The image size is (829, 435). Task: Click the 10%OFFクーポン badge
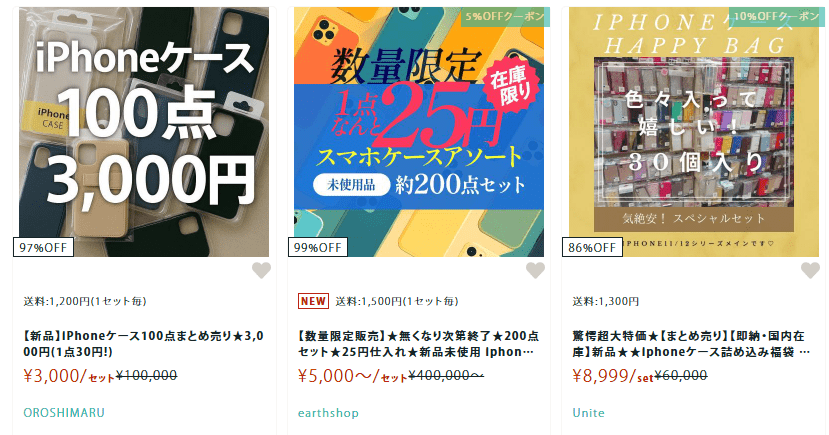(x=777, y=16)
